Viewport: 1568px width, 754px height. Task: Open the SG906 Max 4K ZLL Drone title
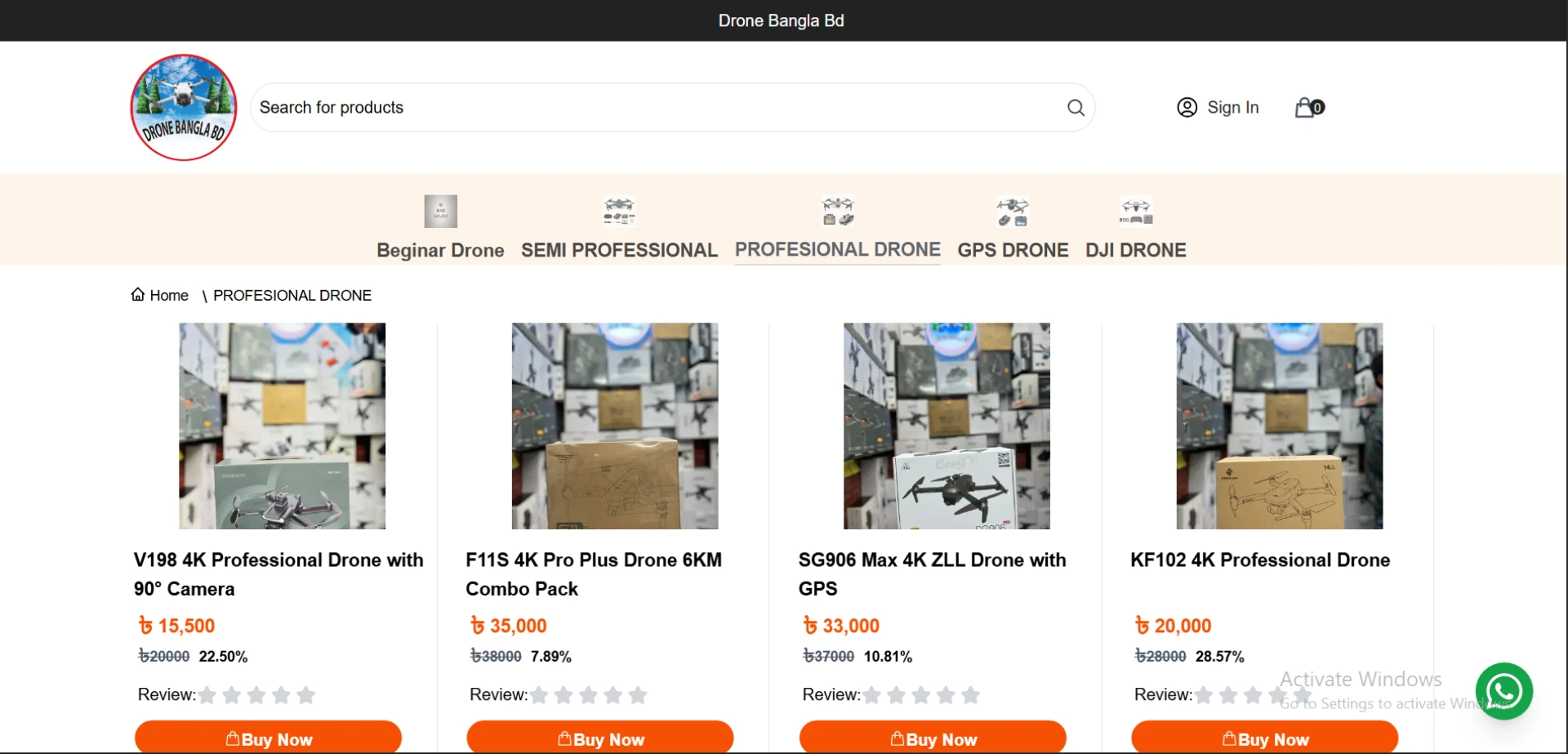(x=932, y=574)
